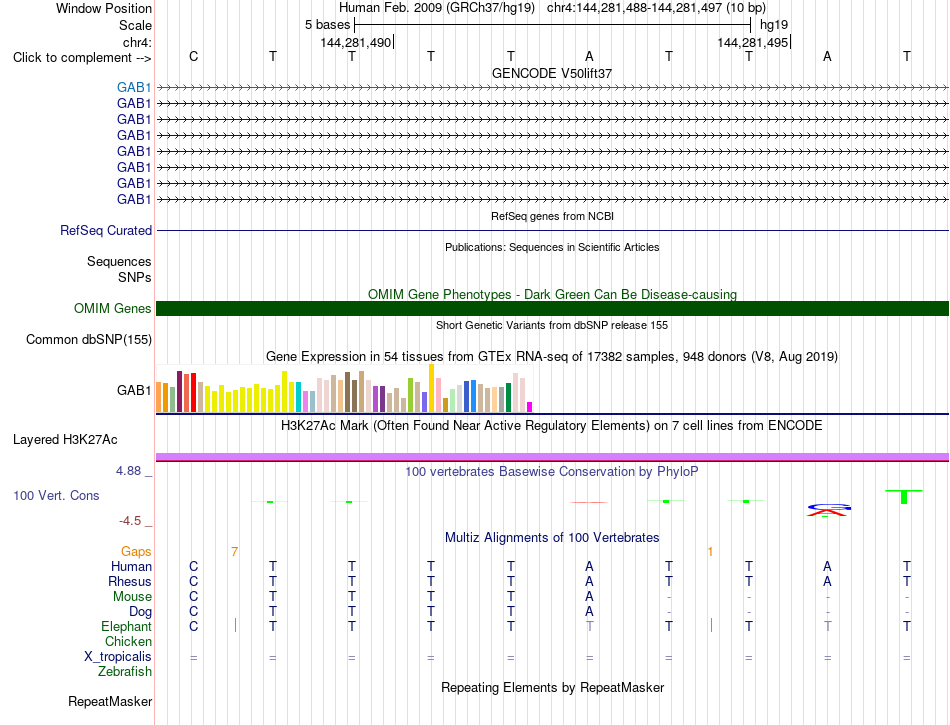Click the 100 Vert. Cons track label

(x=56, y=495)
